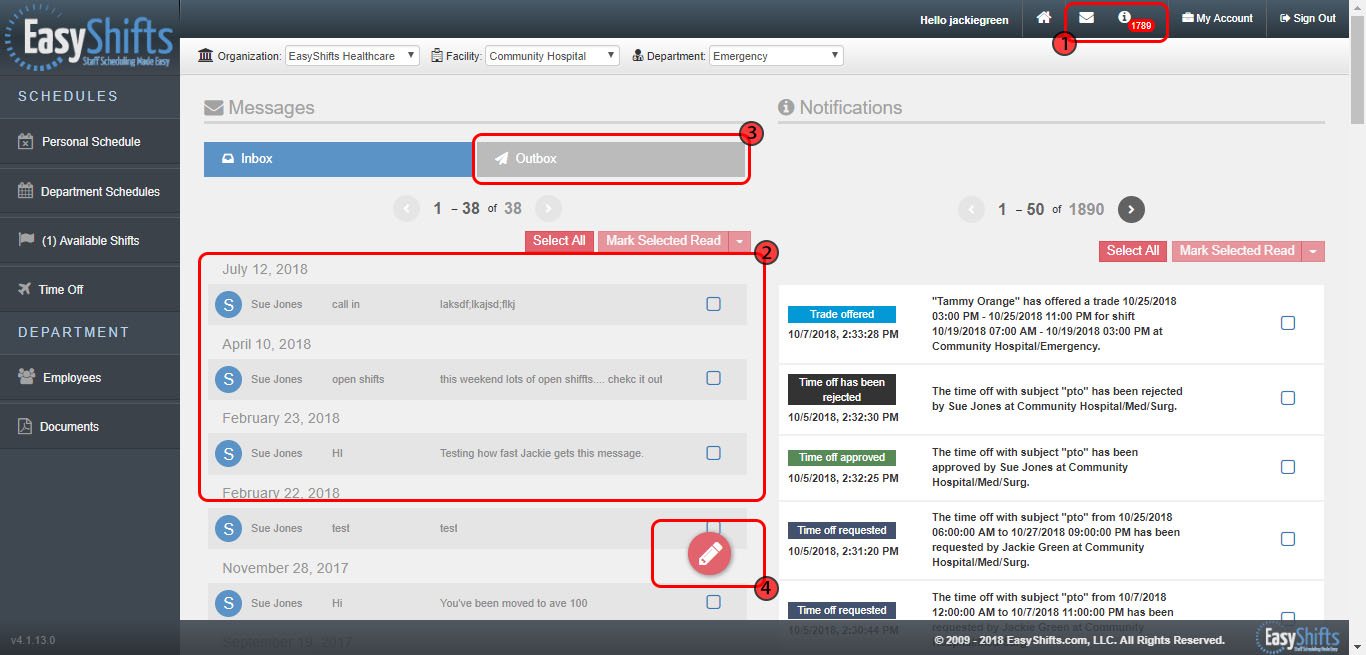
Task: Open Time Off in sidebar
Action: pyautogui.click(x=90, y=289)
